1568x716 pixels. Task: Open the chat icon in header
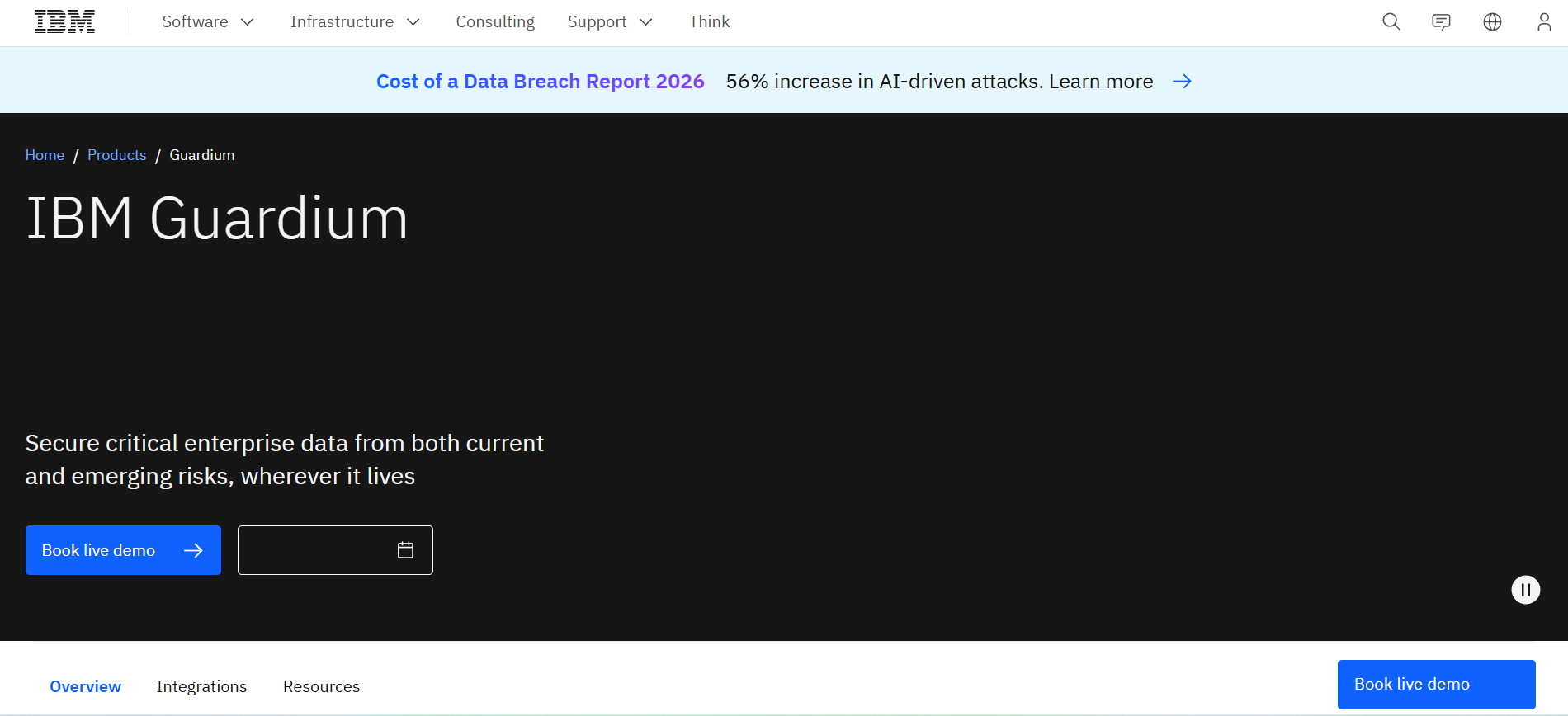coord(1442,22)
